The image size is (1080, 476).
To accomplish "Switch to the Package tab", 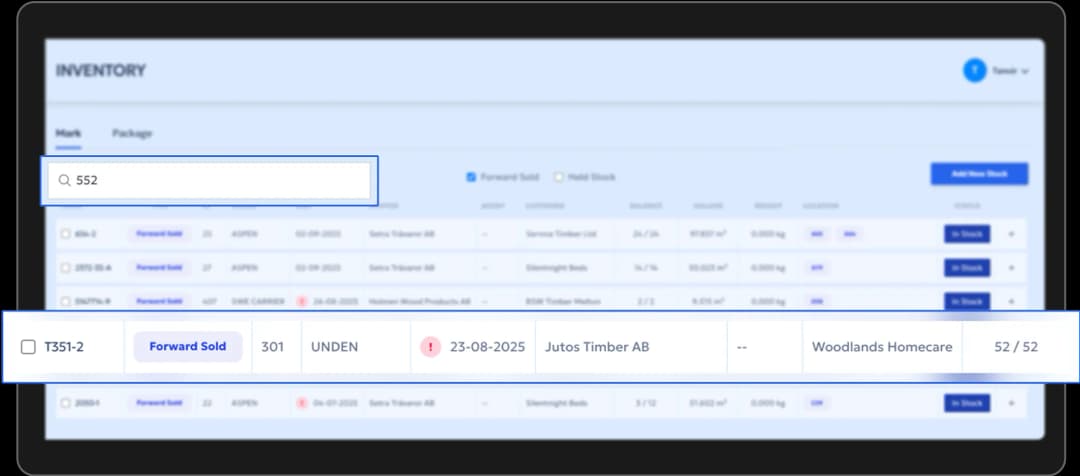I will 132,133.
